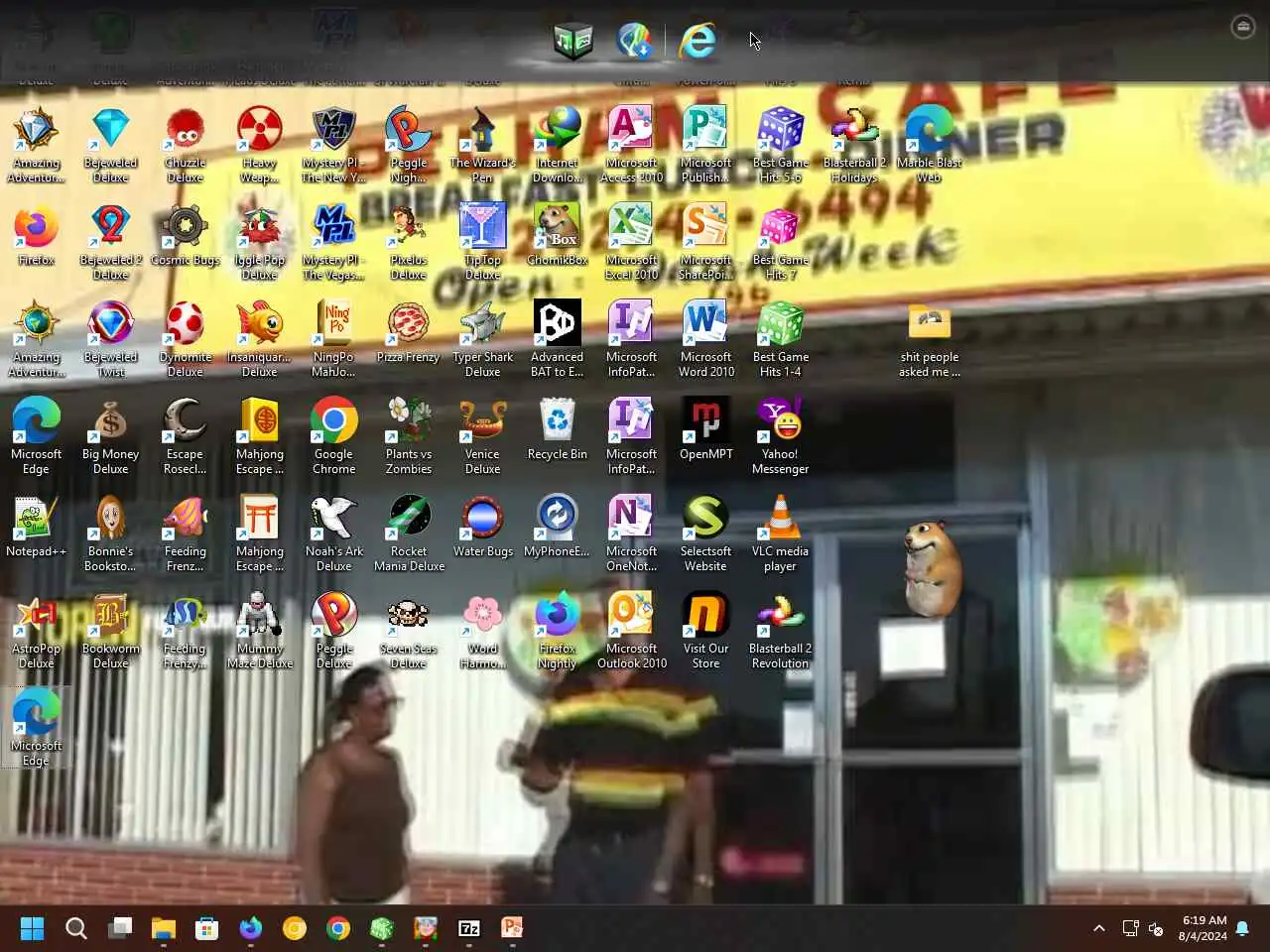Open OpenMPT shortcut
This screenshot has height=952, width=1270.
click(x=706, y=430)
